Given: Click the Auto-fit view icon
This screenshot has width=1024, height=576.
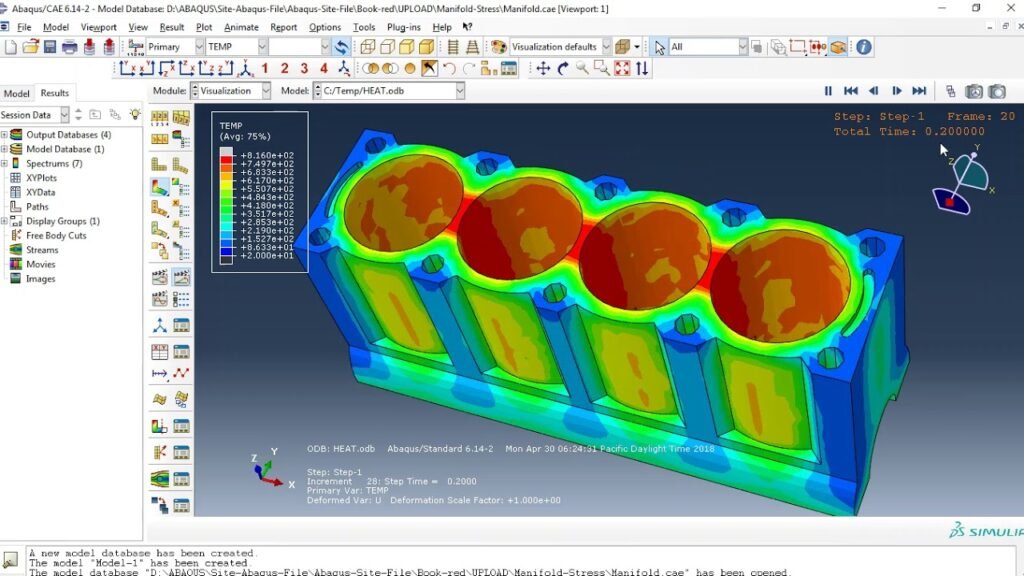Looking at the screenshot, I should coord(622,69).
